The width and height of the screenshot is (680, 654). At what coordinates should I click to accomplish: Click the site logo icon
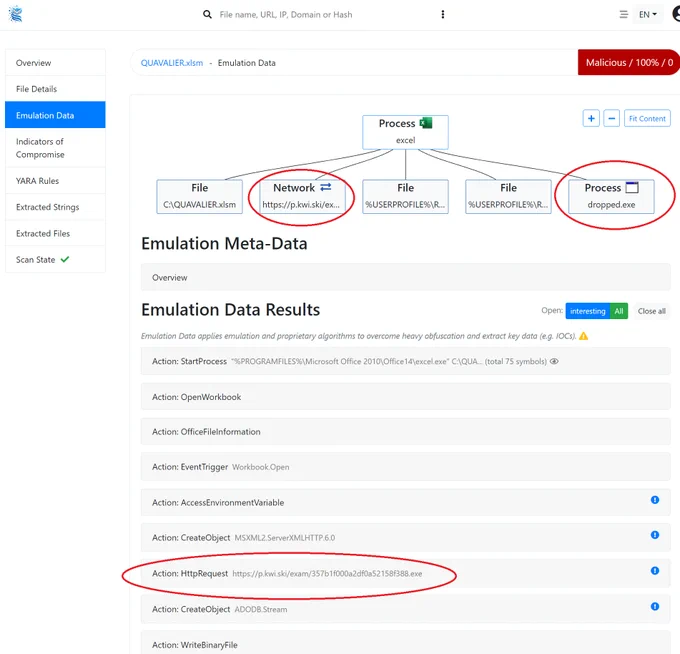(16, 14)
